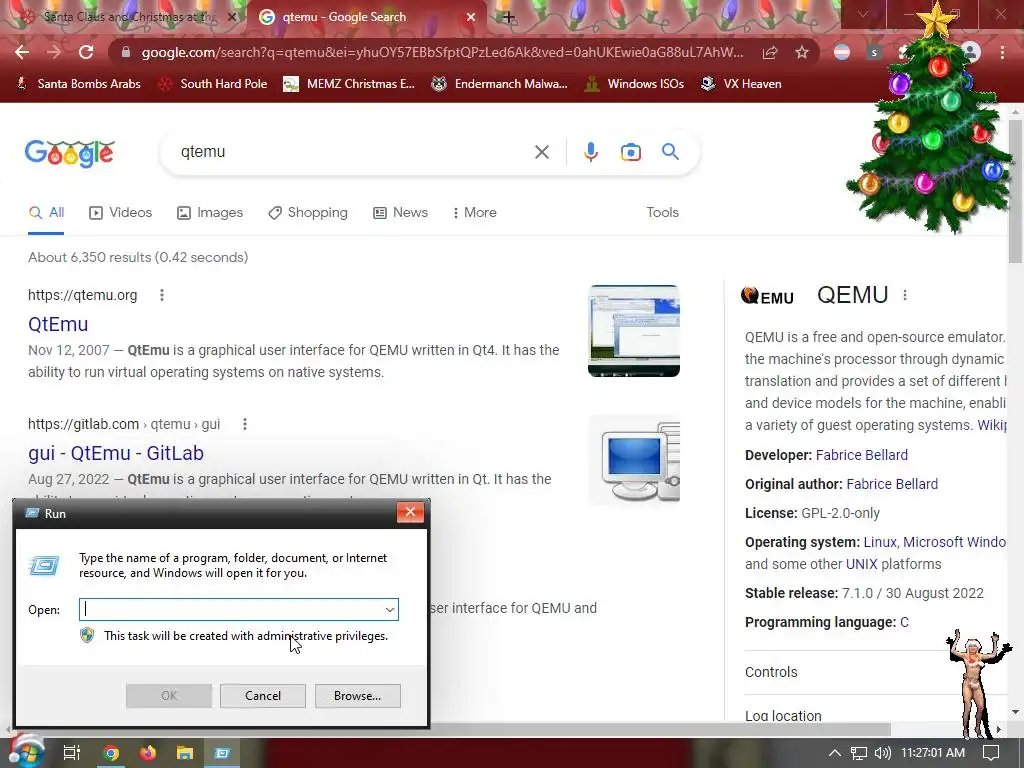
Task: Open the Linux operating system link
Action: tap(880, 542)
